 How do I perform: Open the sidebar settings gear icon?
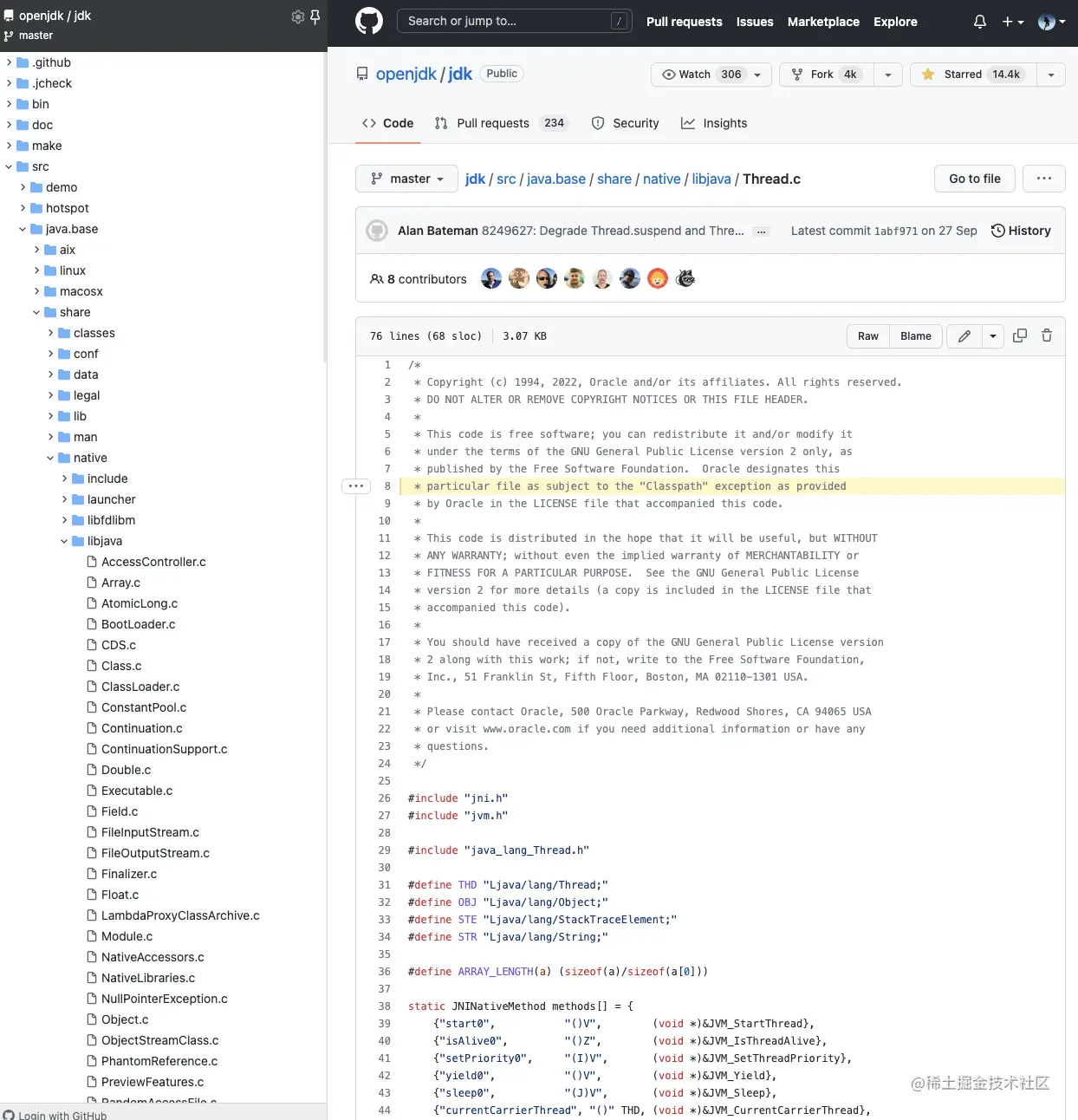(298, 16)
